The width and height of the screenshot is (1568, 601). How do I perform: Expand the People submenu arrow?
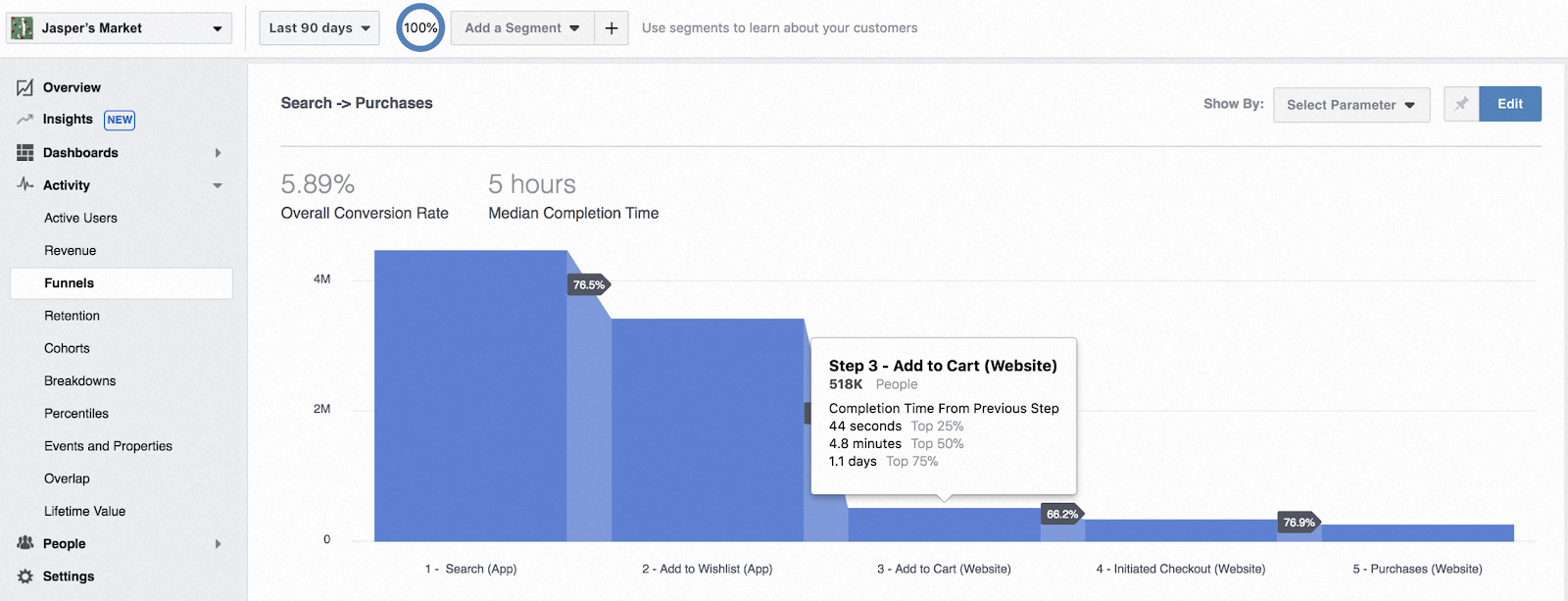[218, 544]
